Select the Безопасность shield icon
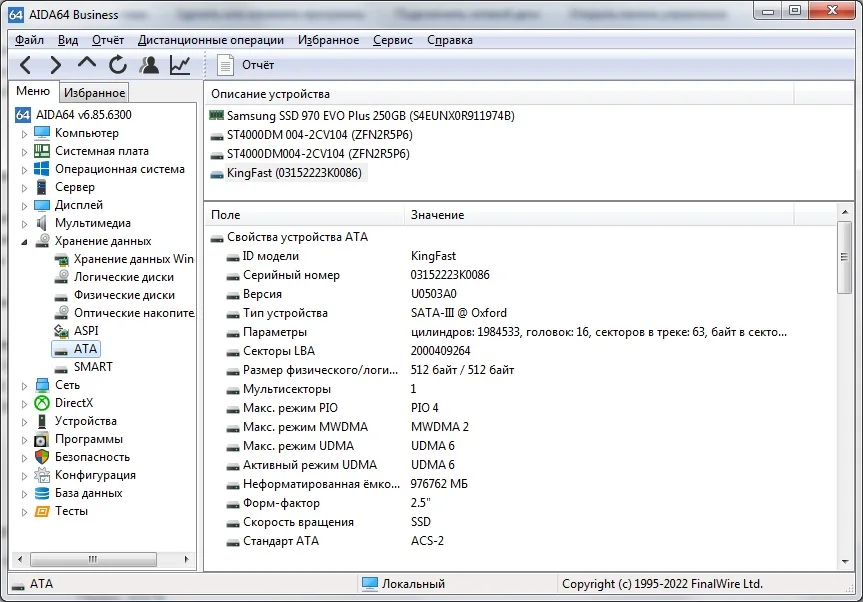863x602 pixels. (x=42, y=457)
